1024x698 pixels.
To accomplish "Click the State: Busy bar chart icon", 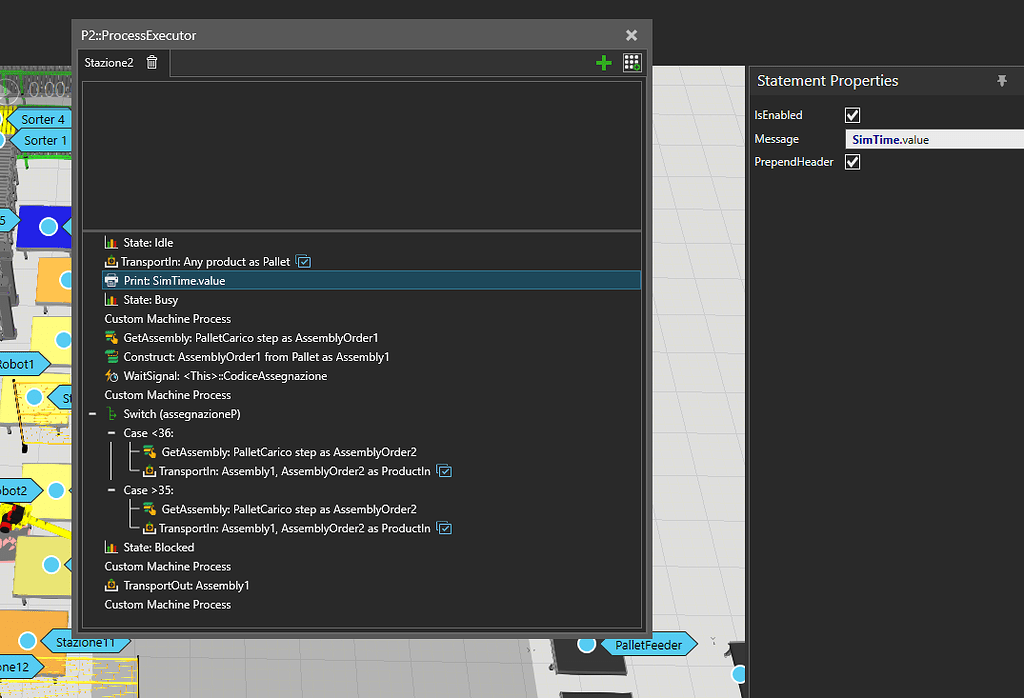I will click(111, 299).
